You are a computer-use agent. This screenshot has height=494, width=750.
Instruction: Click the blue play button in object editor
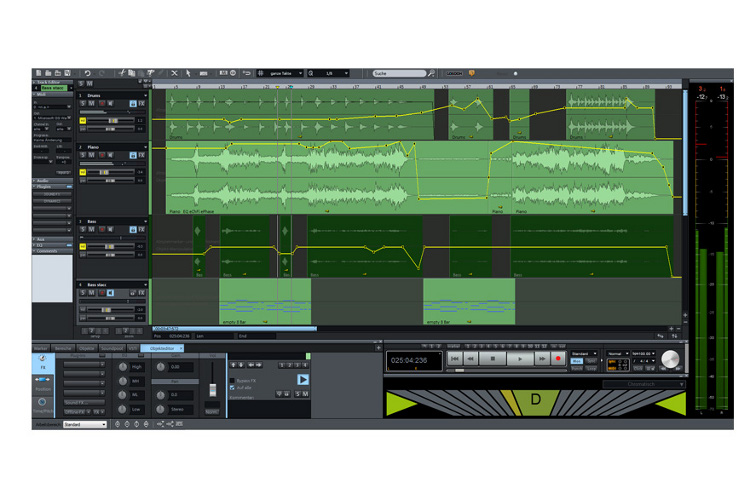tap(303, 379)
